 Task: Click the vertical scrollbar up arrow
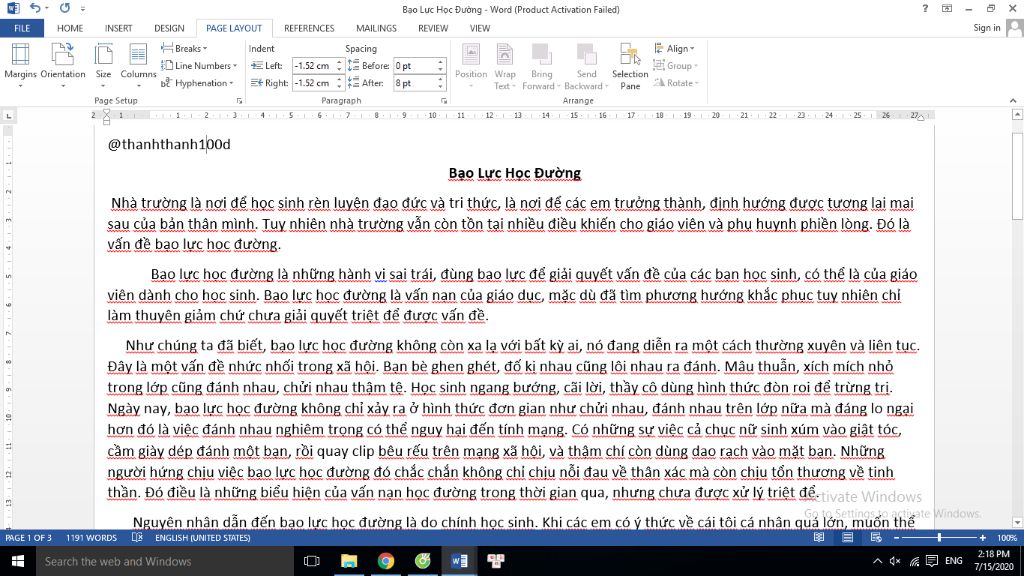click(1017, 114)
